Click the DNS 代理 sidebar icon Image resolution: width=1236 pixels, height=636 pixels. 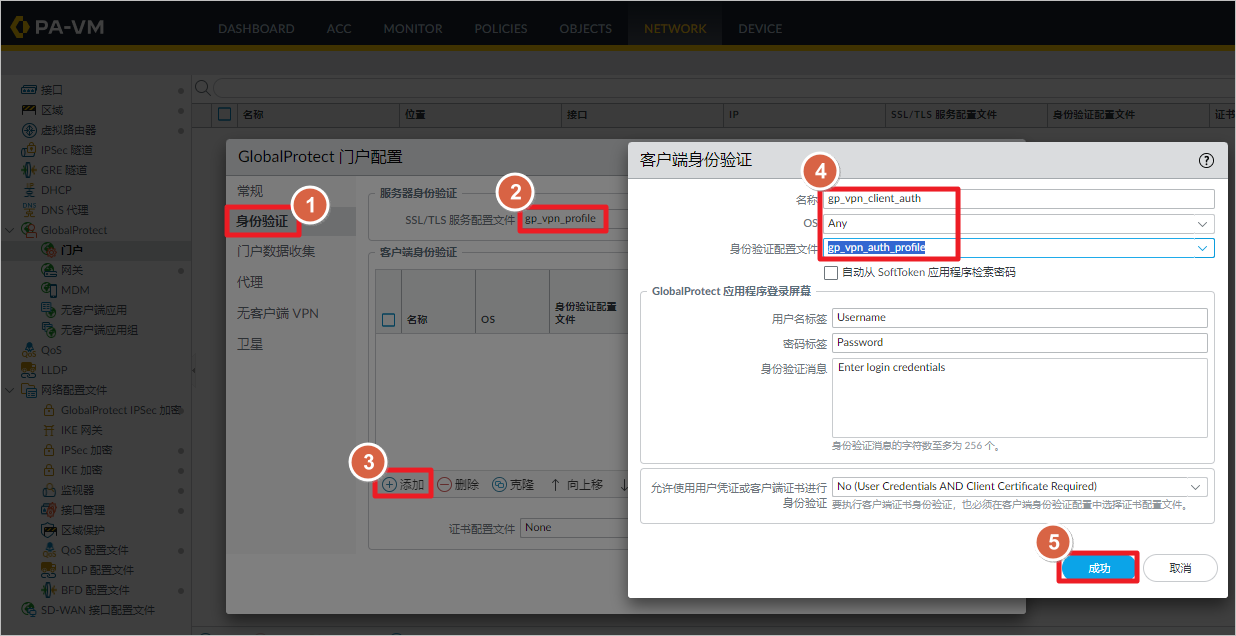29,210
